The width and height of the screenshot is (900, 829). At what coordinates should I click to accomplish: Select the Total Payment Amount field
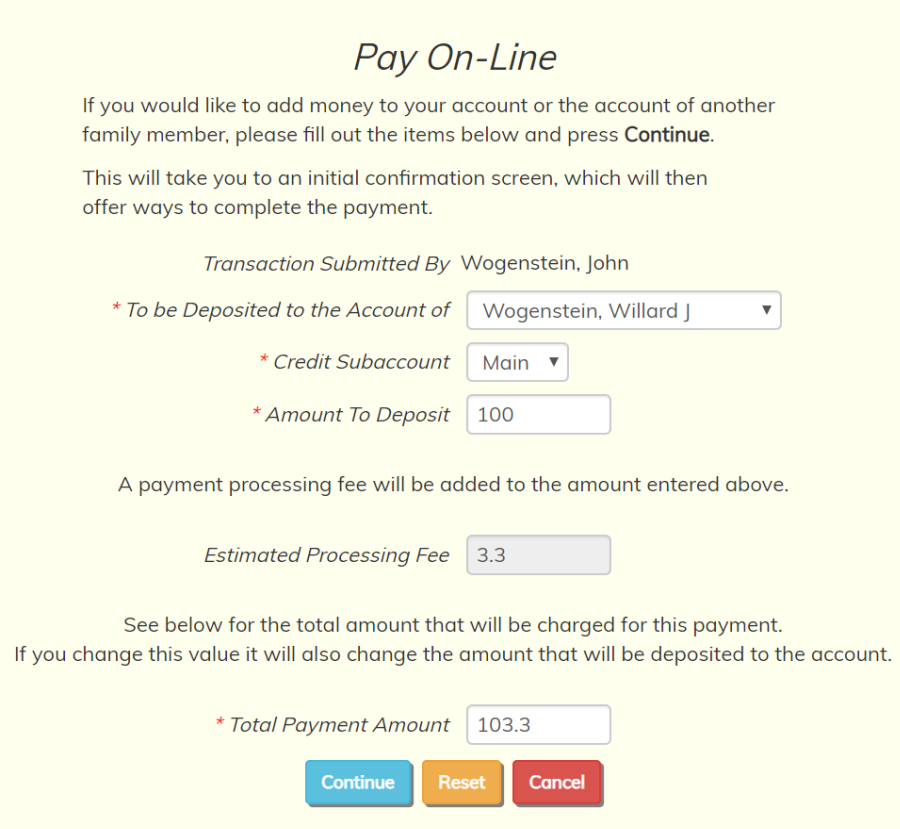[538, 725]
